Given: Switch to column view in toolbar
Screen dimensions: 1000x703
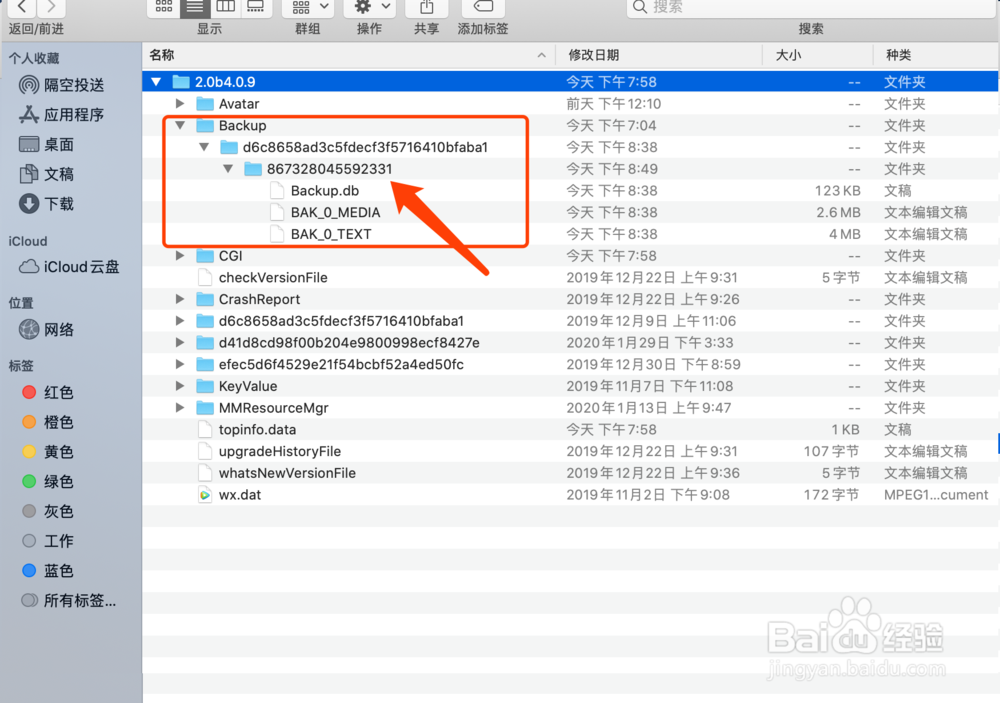Looking at the screenshot, I should coord(225,6).
